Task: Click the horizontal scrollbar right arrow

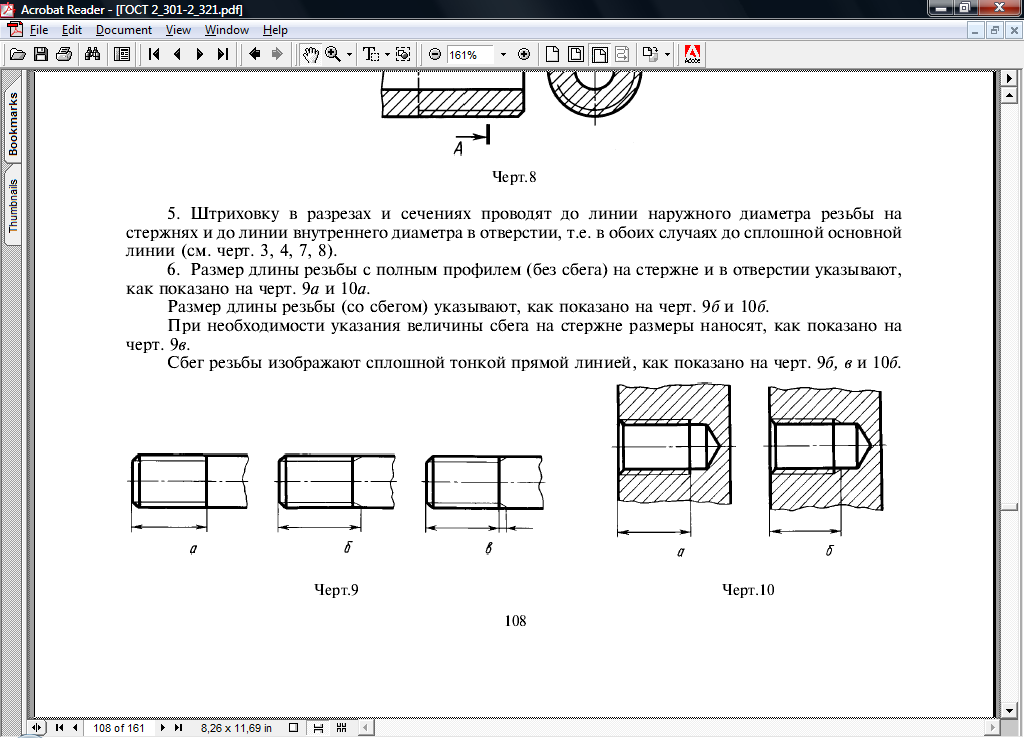Action: (x=993, y=728)
